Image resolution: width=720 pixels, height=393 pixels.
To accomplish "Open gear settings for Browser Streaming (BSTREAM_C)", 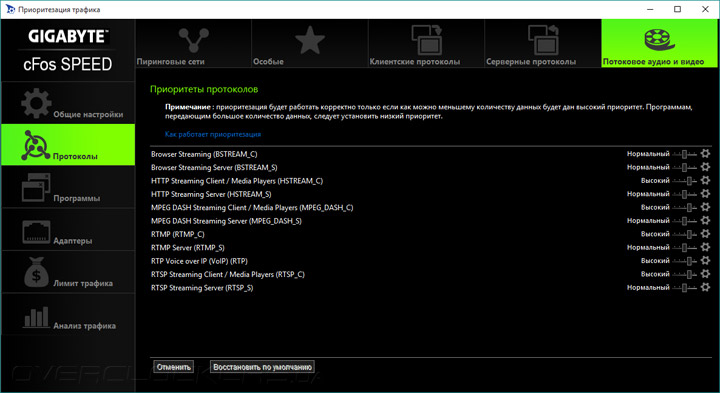I will 705,154.
